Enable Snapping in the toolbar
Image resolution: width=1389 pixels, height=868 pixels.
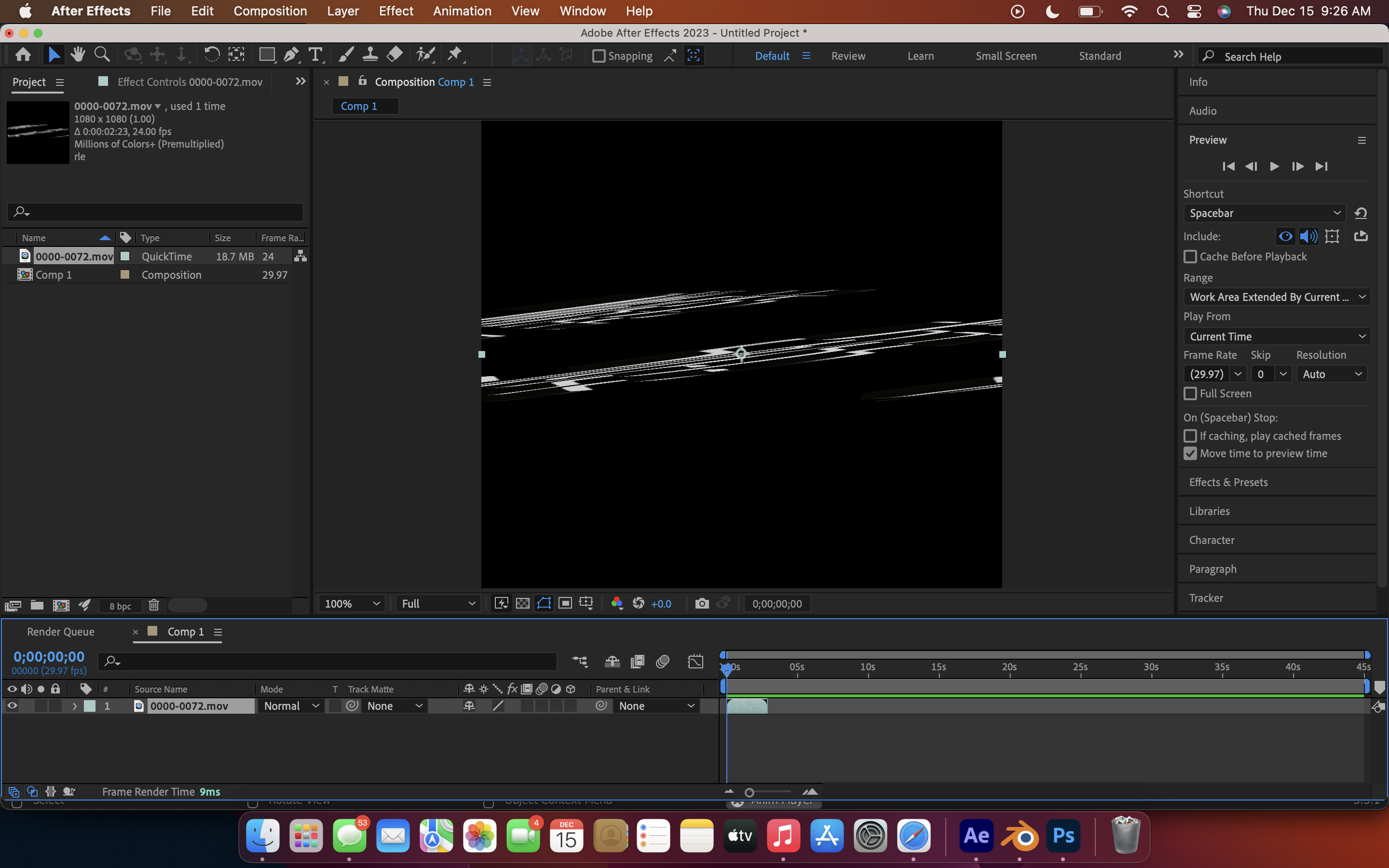click(600, 55)
